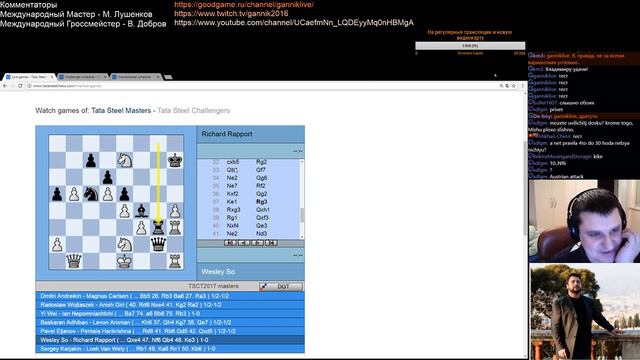Click the black rook on g3
The width and height of the screenshot is (640, 360).
click(x=158, y=227)
